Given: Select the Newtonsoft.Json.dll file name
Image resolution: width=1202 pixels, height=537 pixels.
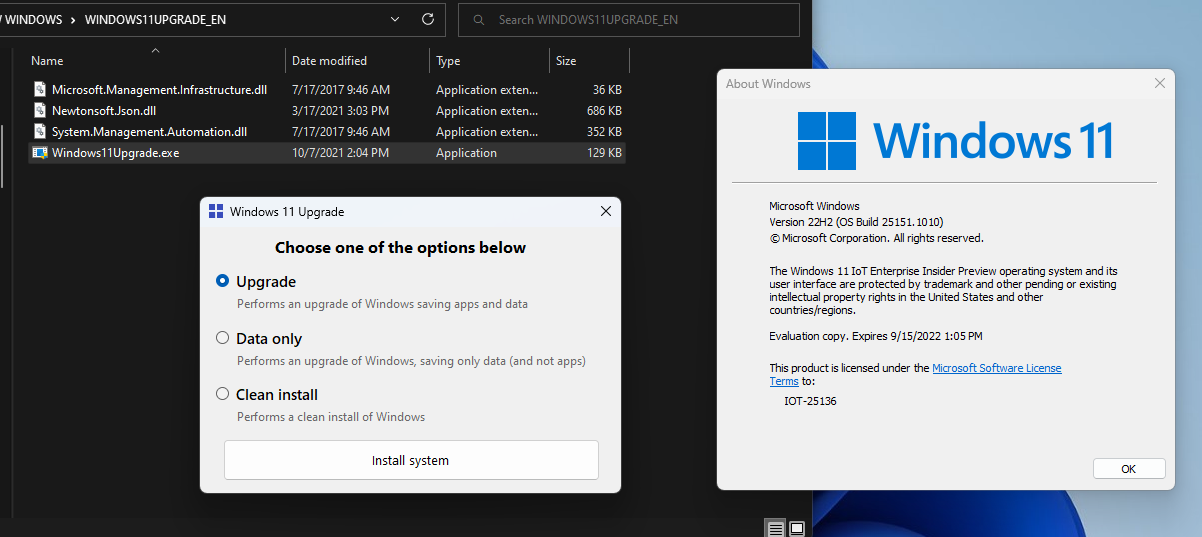Looking at the screenshot, I should [x=104, y=111].
